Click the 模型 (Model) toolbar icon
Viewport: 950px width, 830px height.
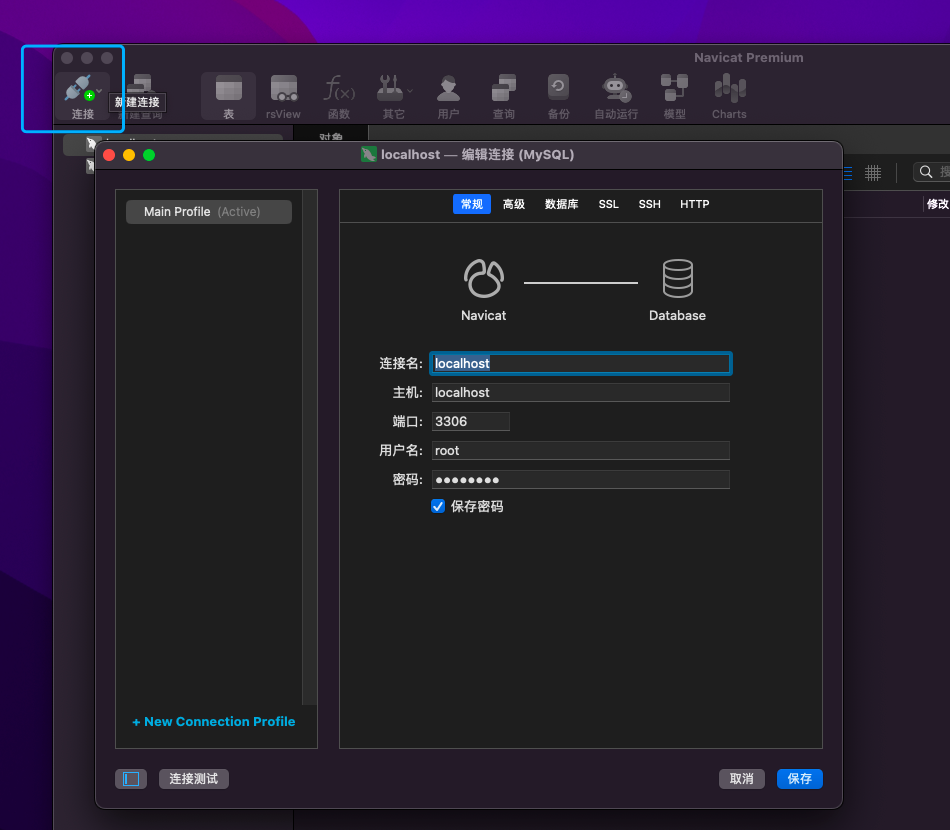674,88
